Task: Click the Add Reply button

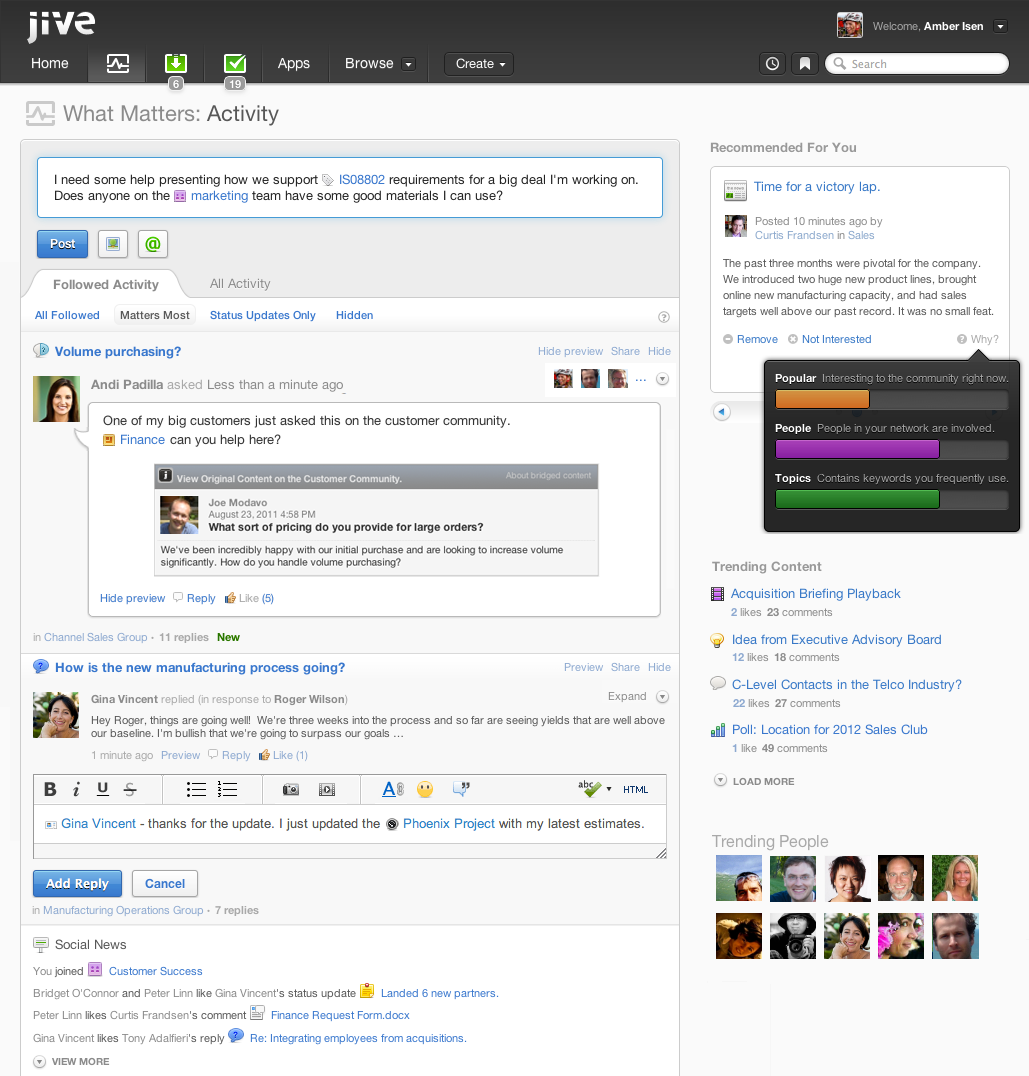Action: [x=78, y=884]
